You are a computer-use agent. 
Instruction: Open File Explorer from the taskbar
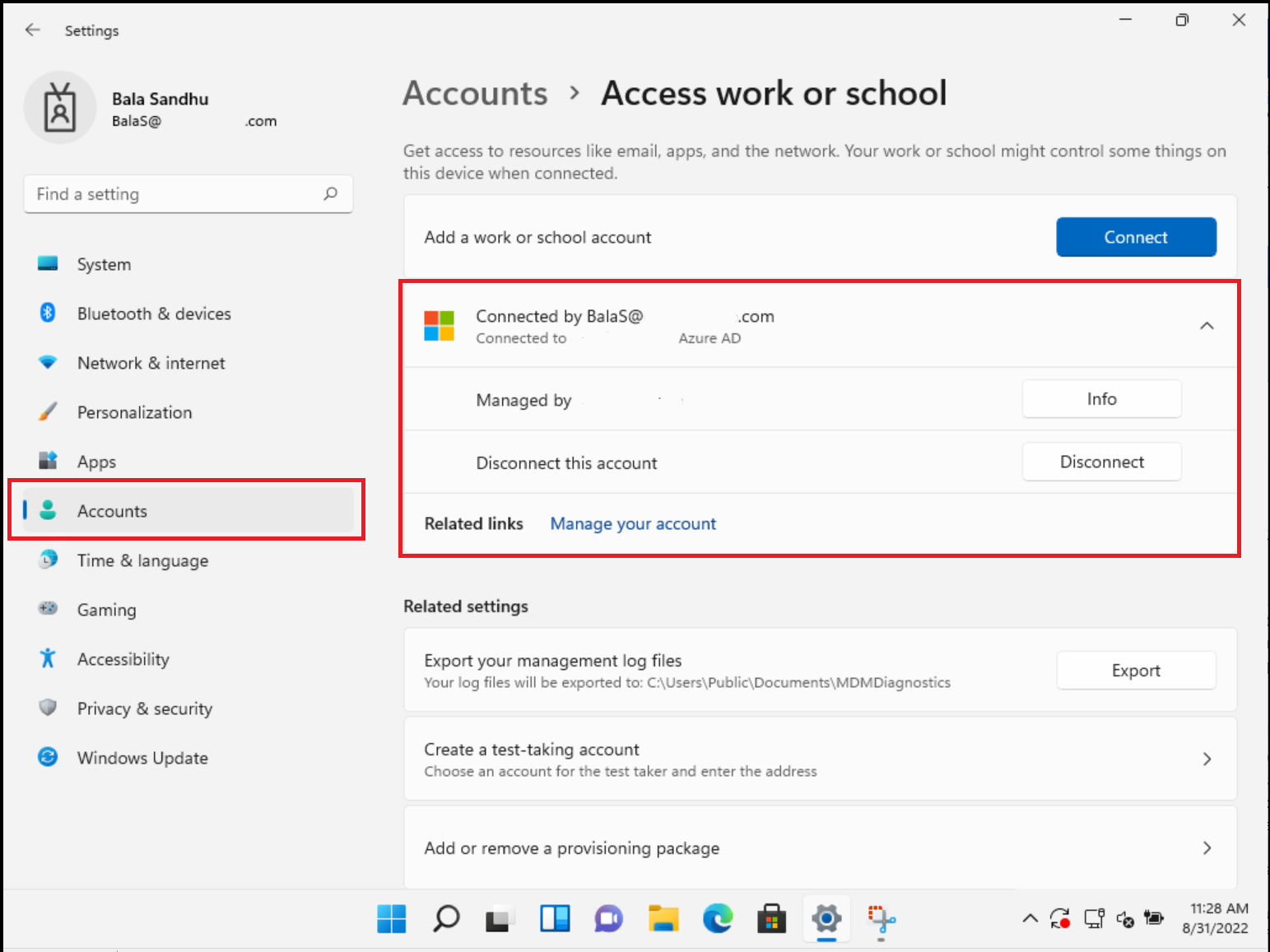pos(663,919)
